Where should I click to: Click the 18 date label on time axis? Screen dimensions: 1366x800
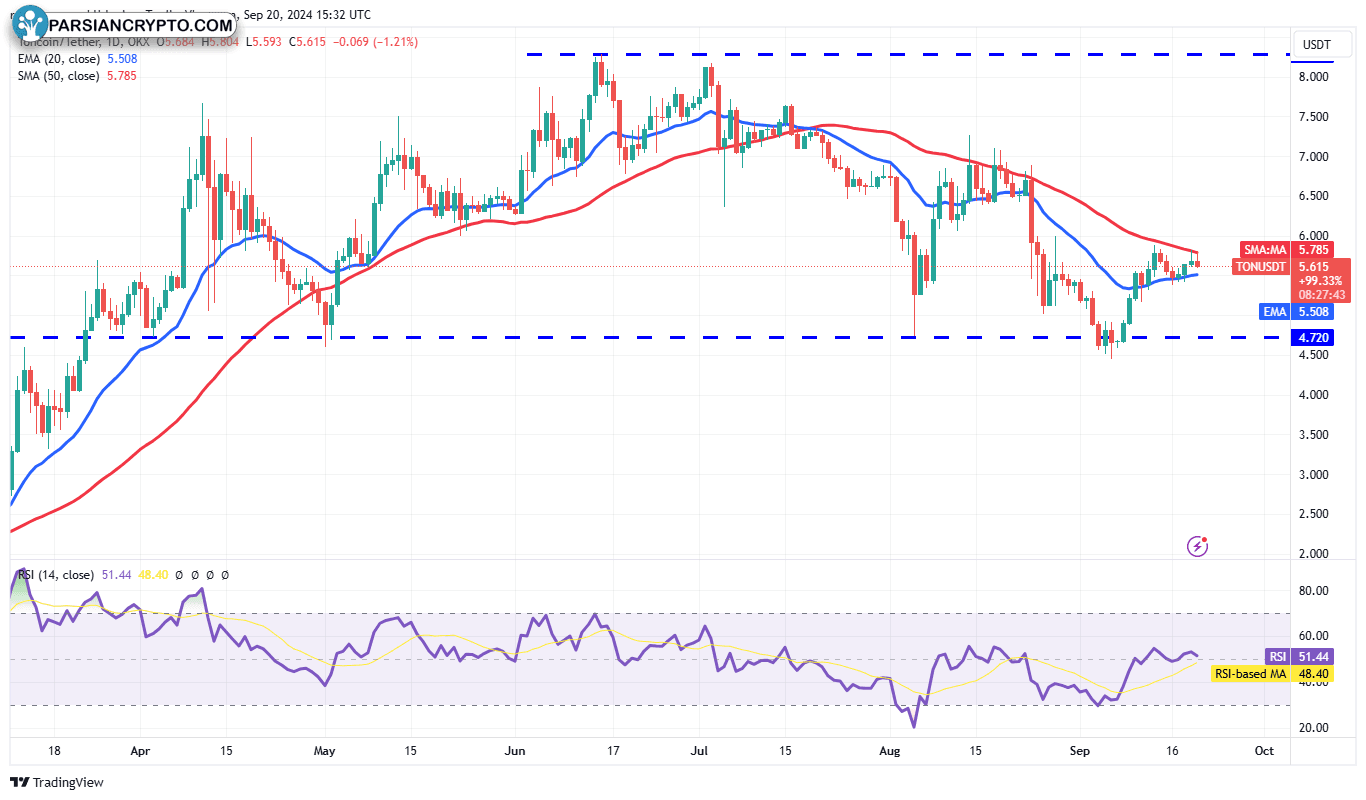click(54, 749)
